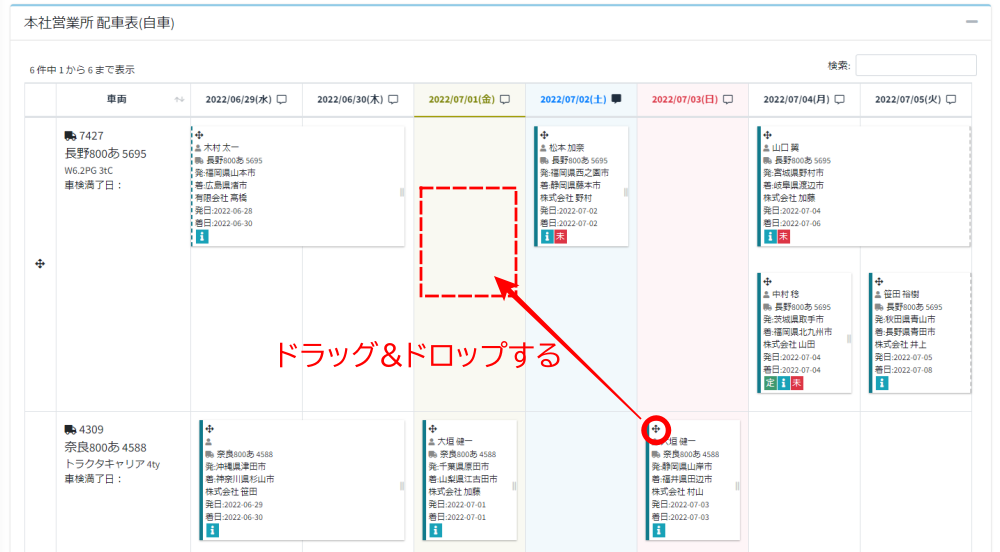Click circled move handle on 静岡県山岸市 card
Viewport: 1000px width, 552px height.
tap(655, 429)
